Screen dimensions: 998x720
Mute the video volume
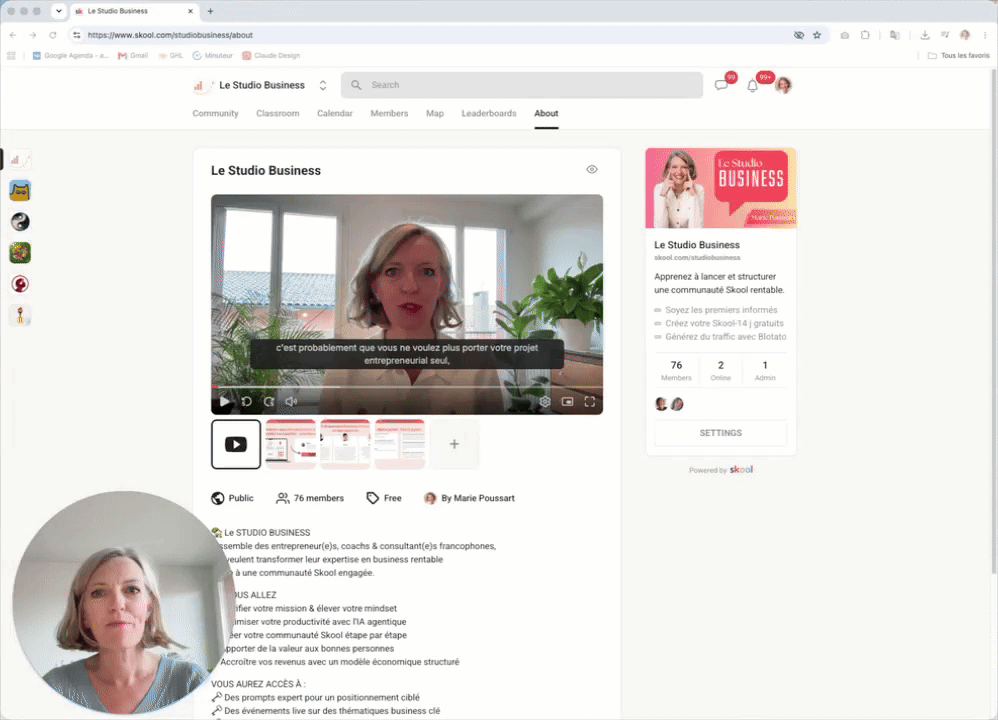[291, 402]
